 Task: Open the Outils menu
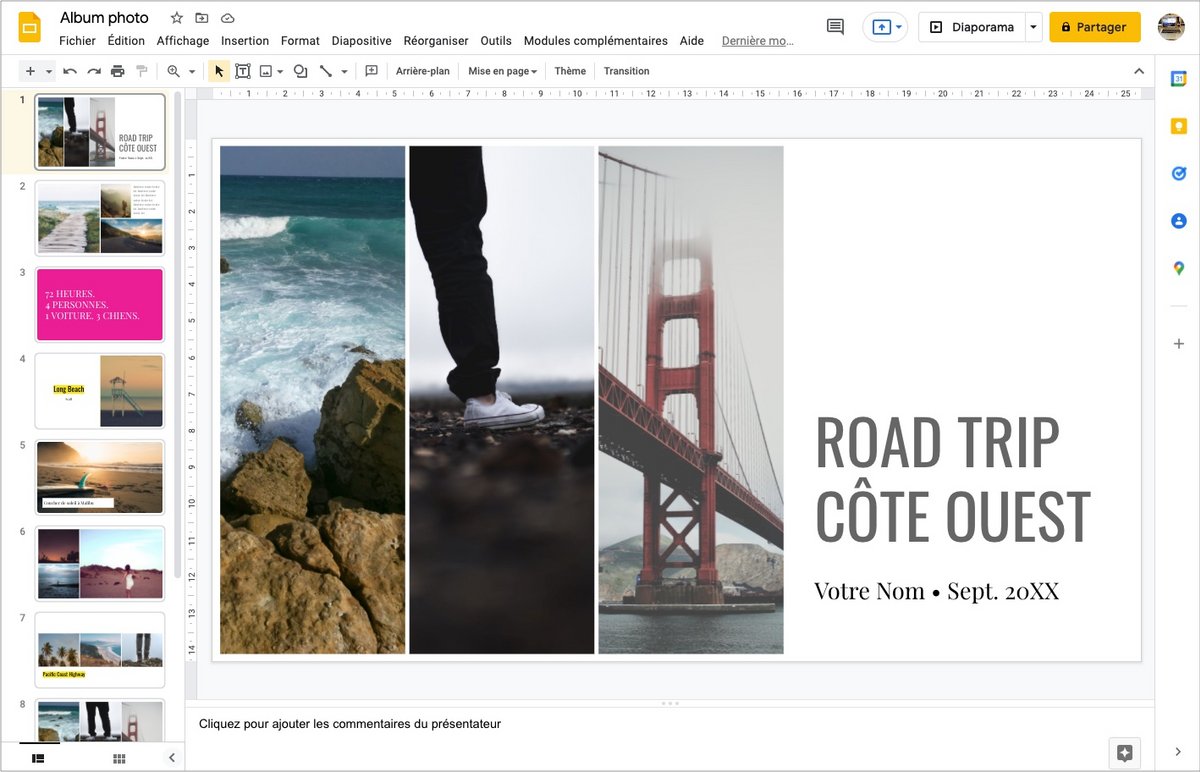coord(496,41)
